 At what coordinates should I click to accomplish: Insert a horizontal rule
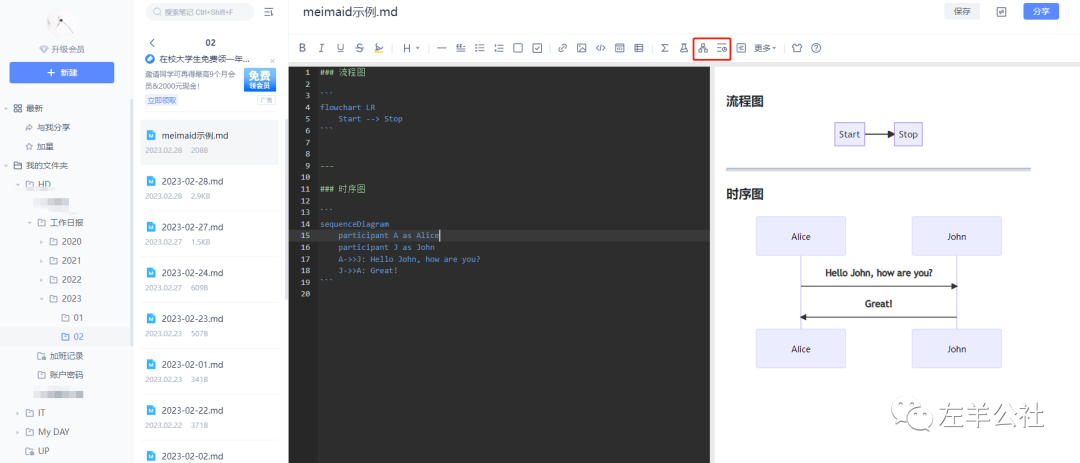[x=442, y=48]
